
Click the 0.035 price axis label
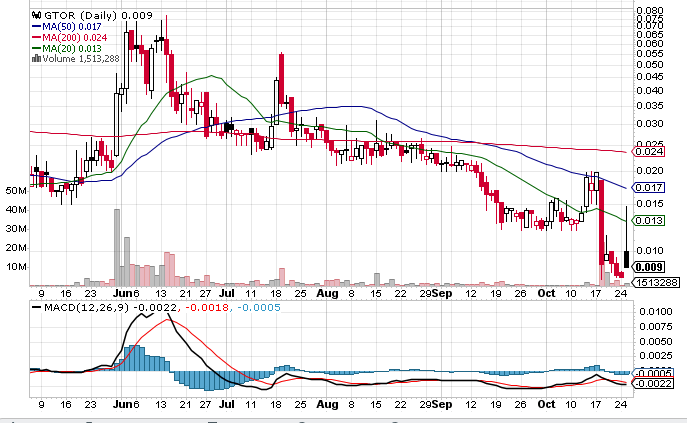(650, 106)
